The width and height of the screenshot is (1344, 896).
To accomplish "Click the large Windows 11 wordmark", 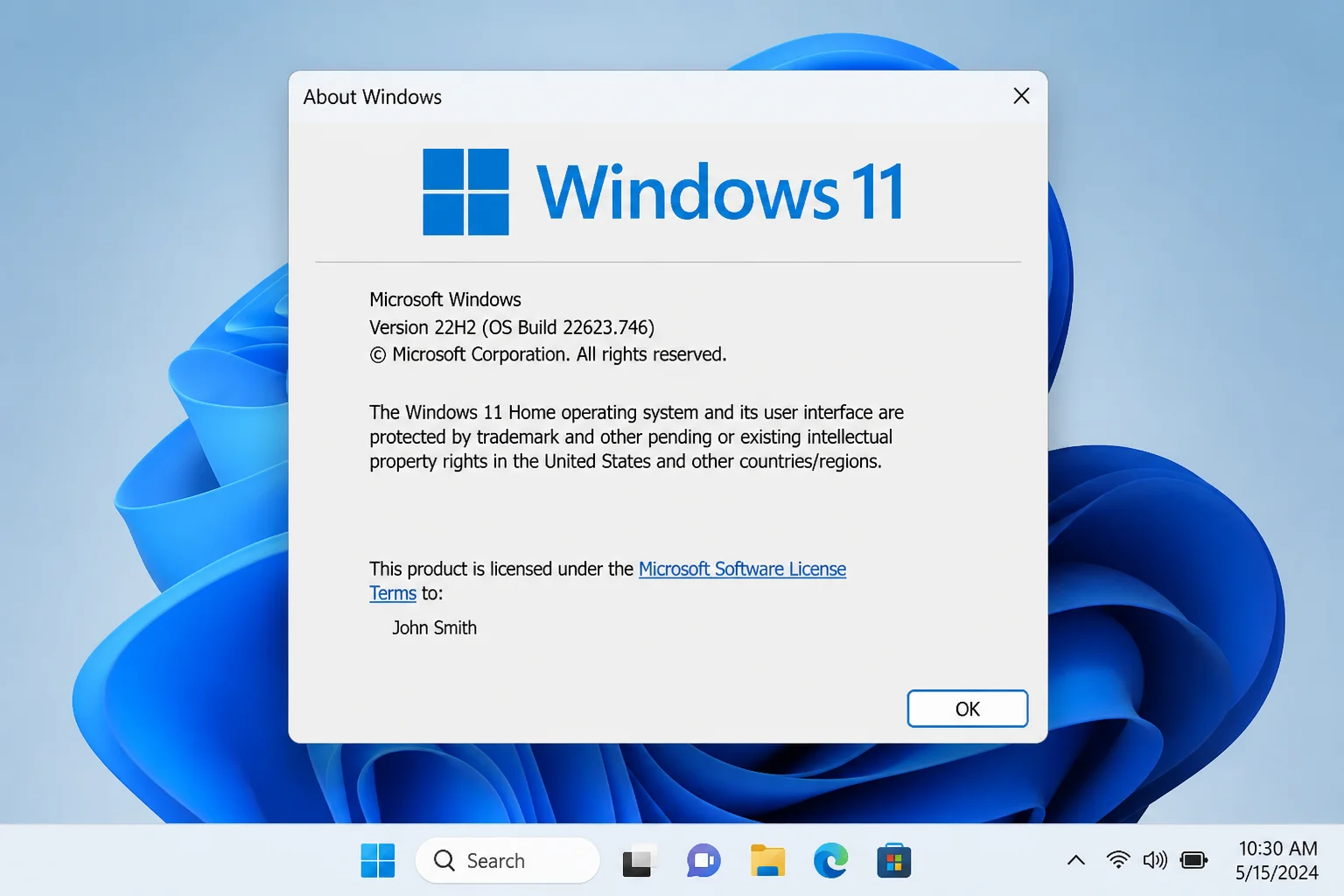I will [721, 192].
